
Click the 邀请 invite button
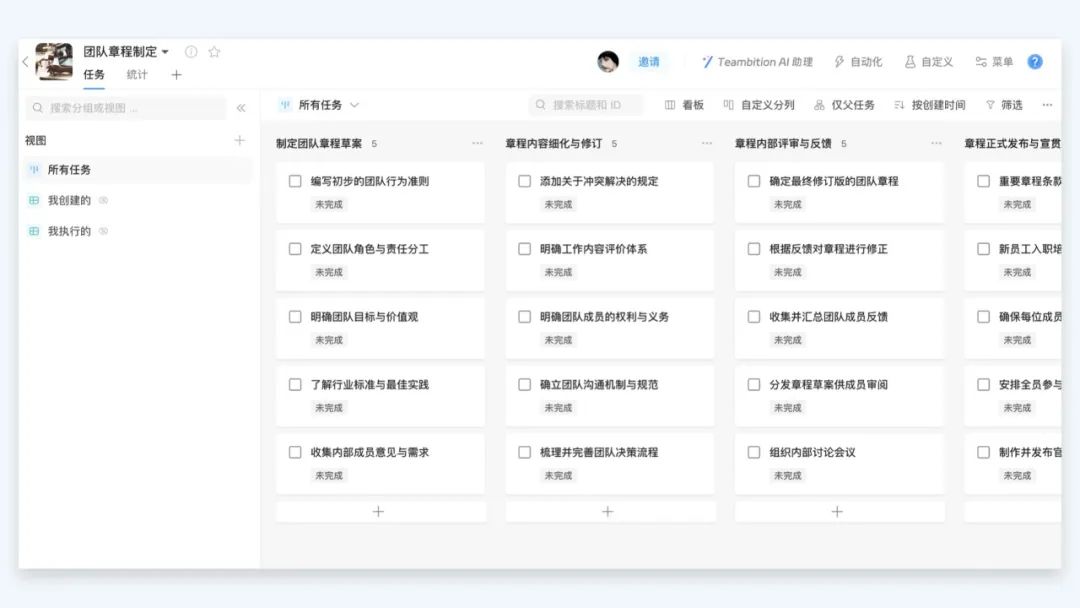[649, 62]
